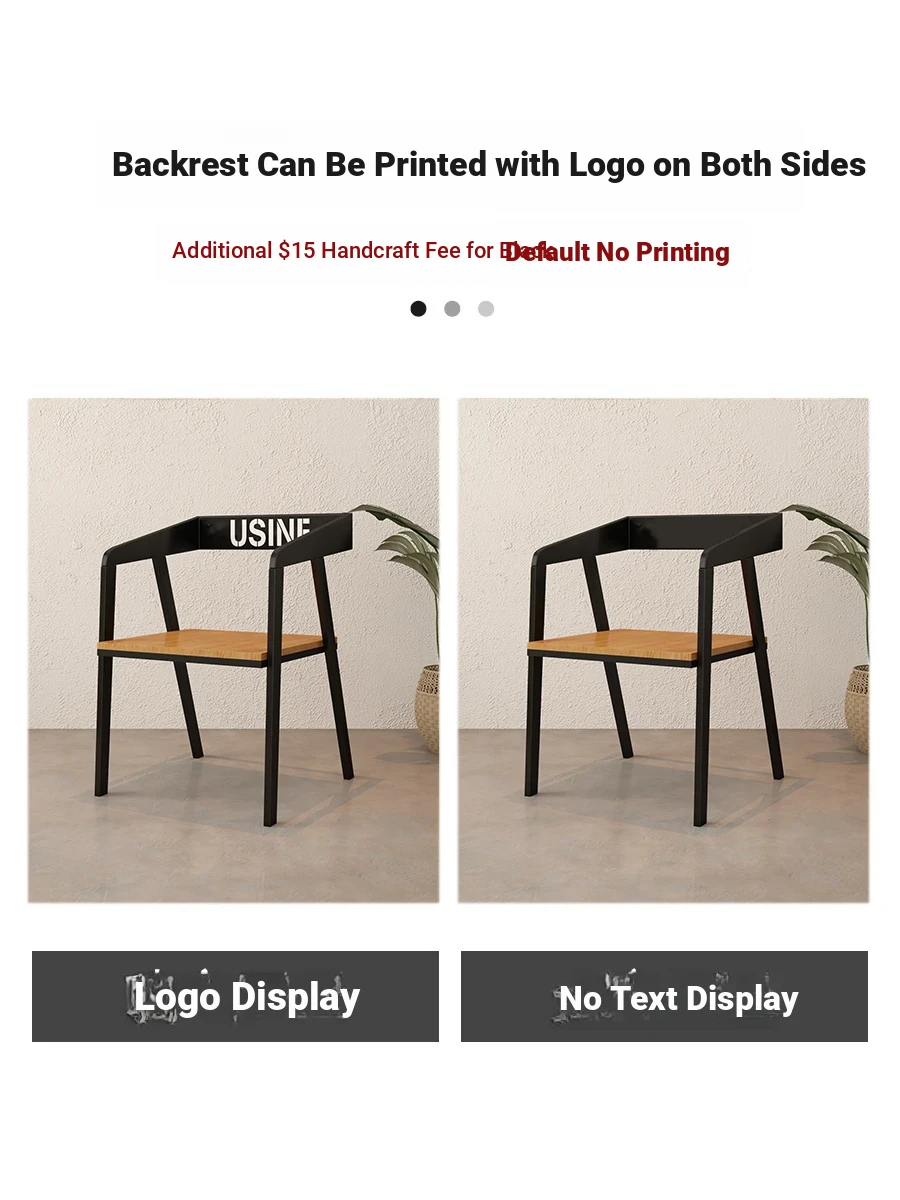Click the USINE logo on the backrest
The width and height of the screenshot is (900, 1200).
coord(270,532)
